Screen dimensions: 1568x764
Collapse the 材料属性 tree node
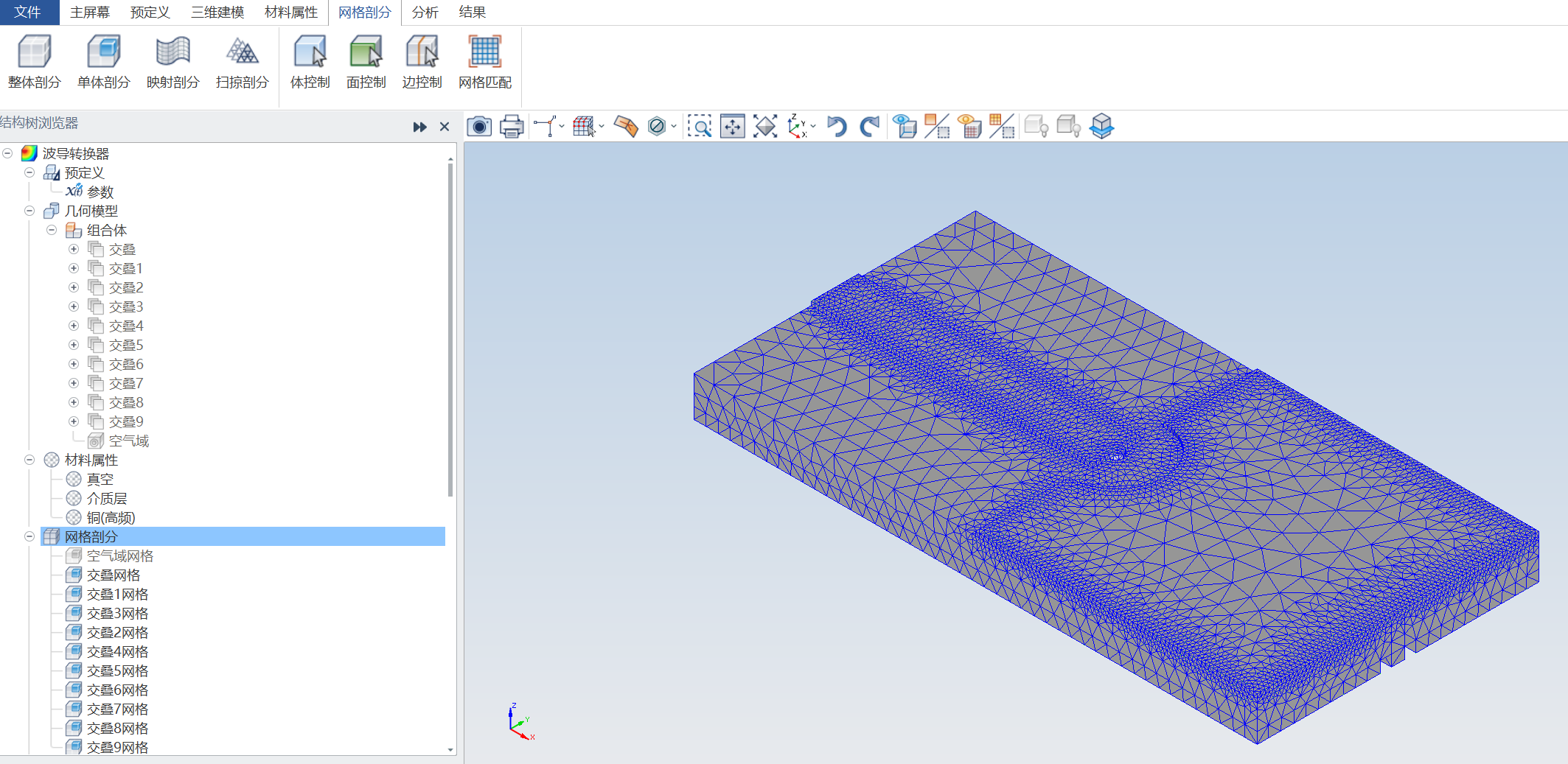coord(29,460)
